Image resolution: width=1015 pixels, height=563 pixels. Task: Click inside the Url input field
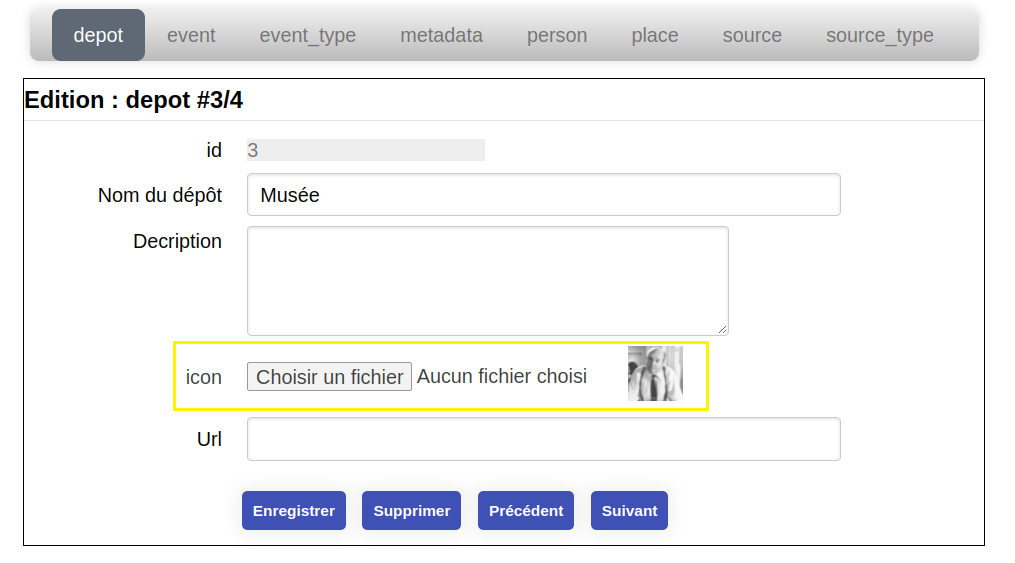(x=544, y=439)
